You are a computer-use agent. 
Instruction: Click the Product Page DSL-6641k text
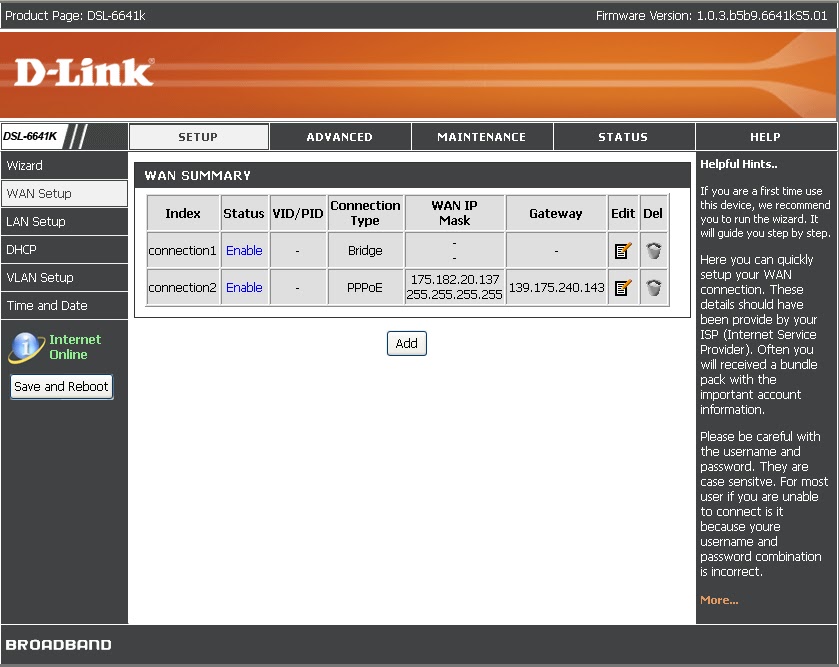tap(75, 16)
